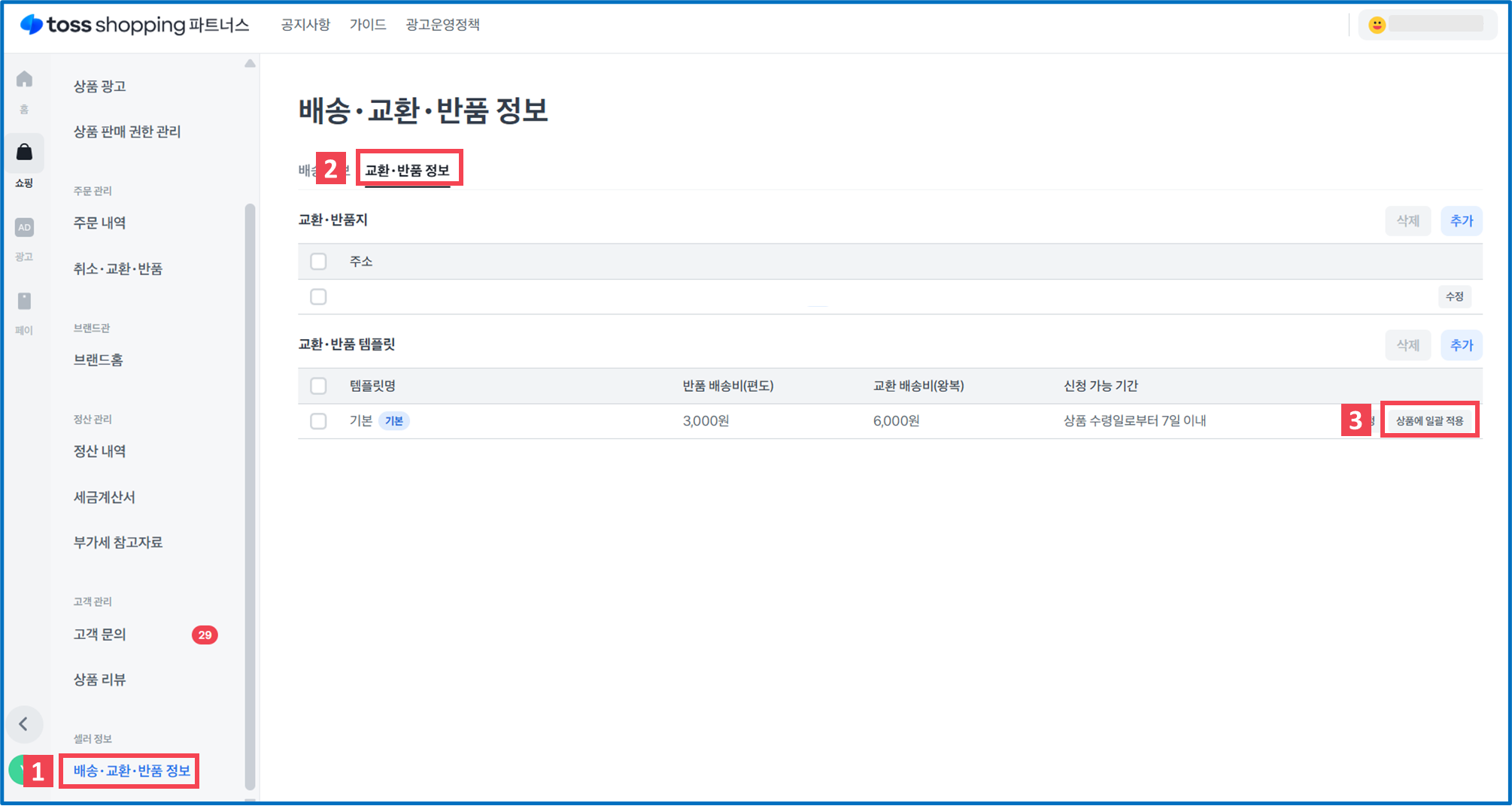This screenshot has height=806, width=1512.
Task: Select the Pay icon in sidebar
Action: [x=24, y=301]
